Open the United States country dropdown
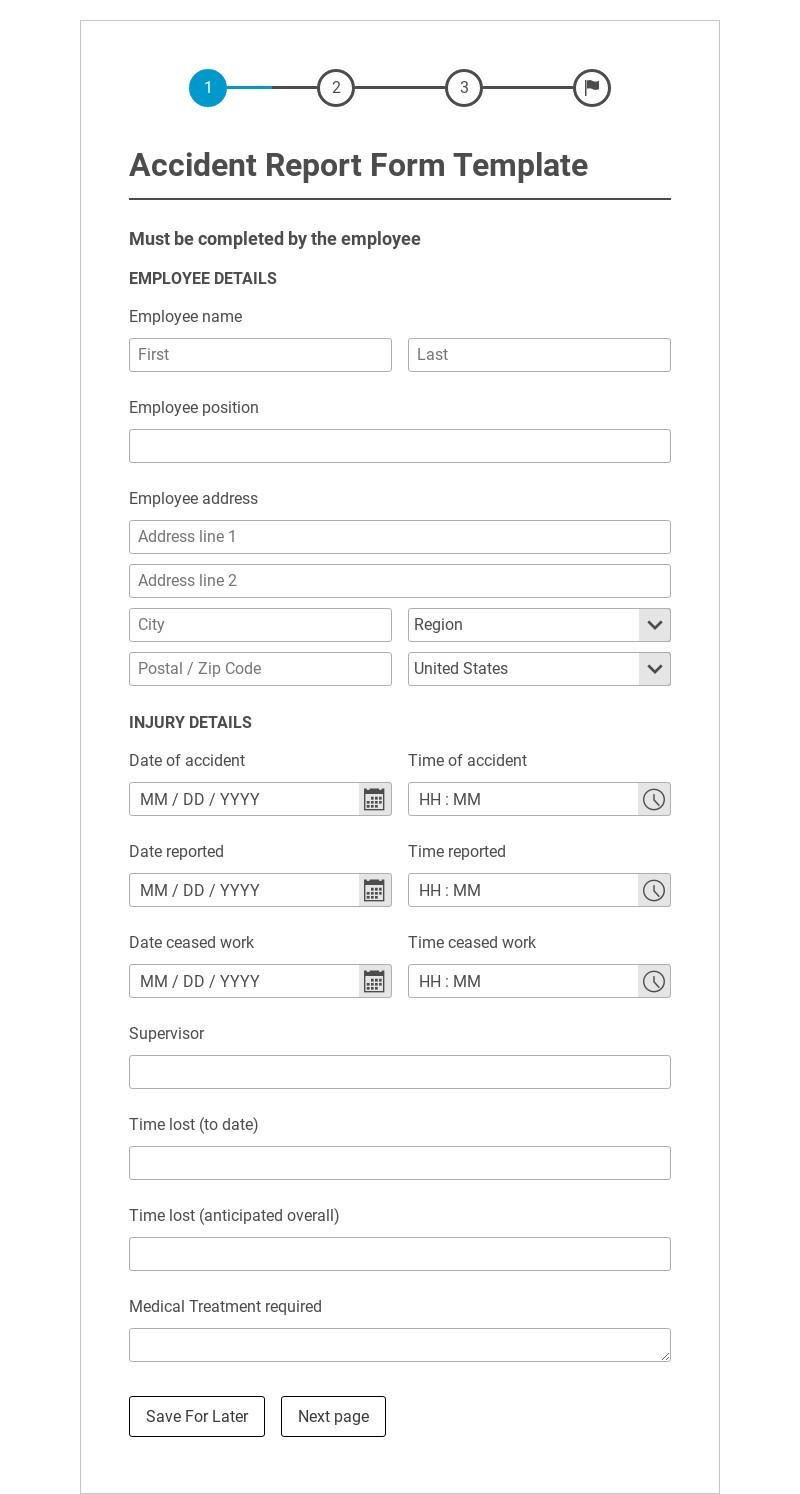The height and width of the screenshot is (1494, 800). 539,669
